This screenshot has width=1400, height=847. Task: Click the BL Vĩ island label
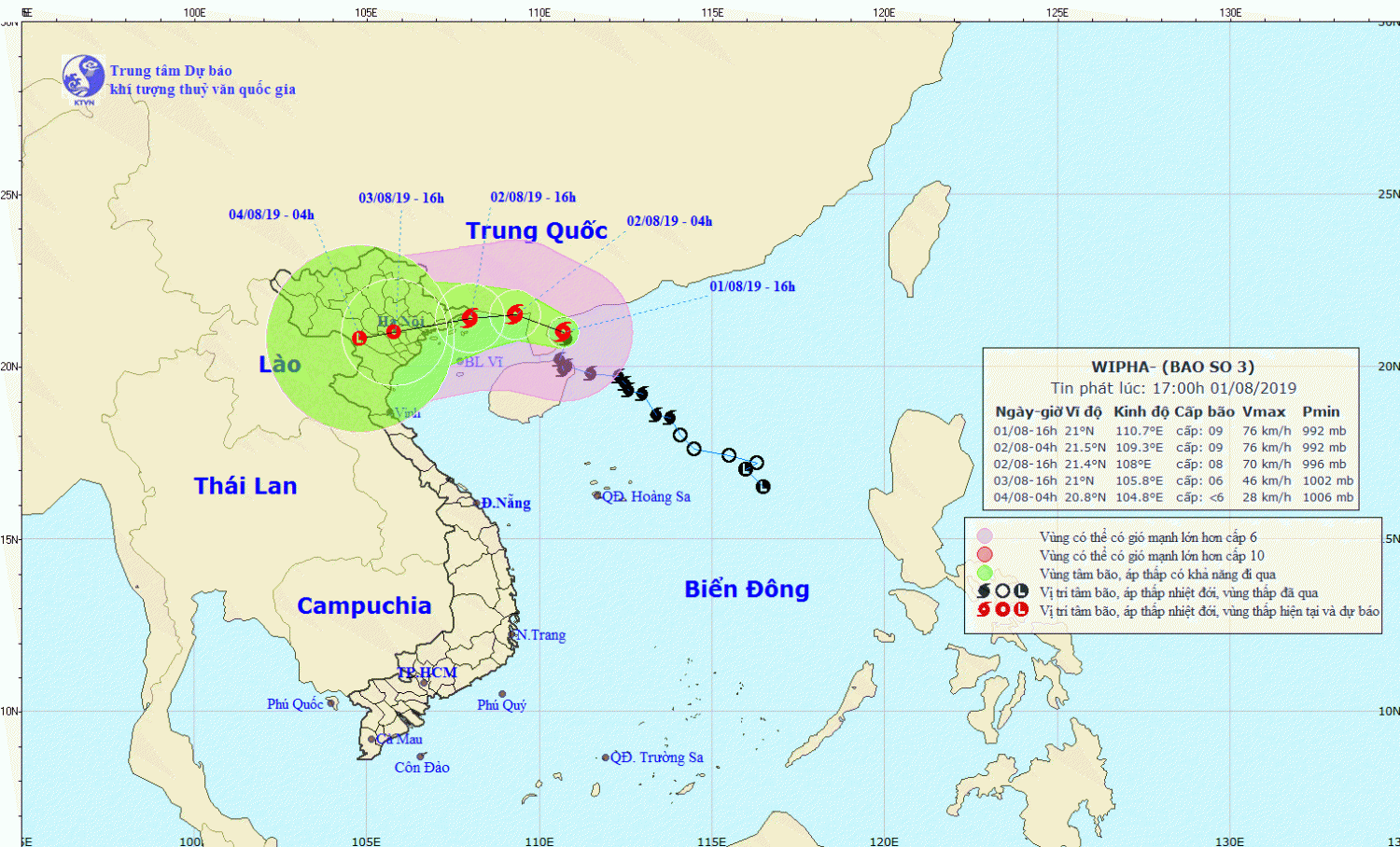coord(483,362)
